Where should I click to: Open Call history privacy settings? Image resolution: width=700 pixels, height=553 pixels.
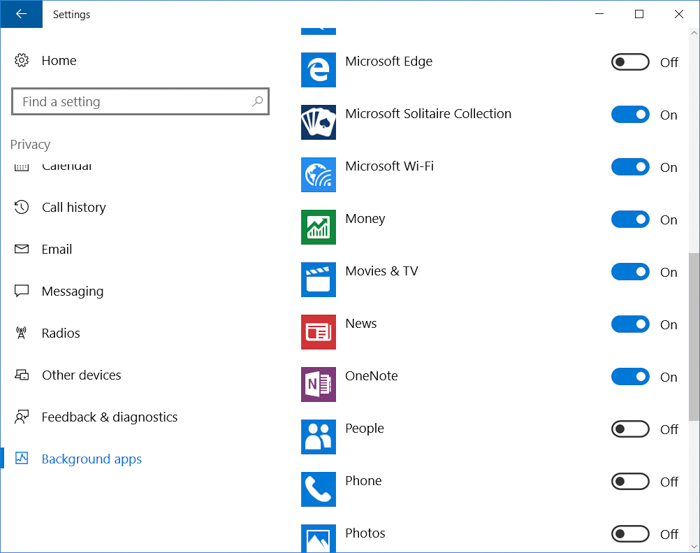point(73,208)
